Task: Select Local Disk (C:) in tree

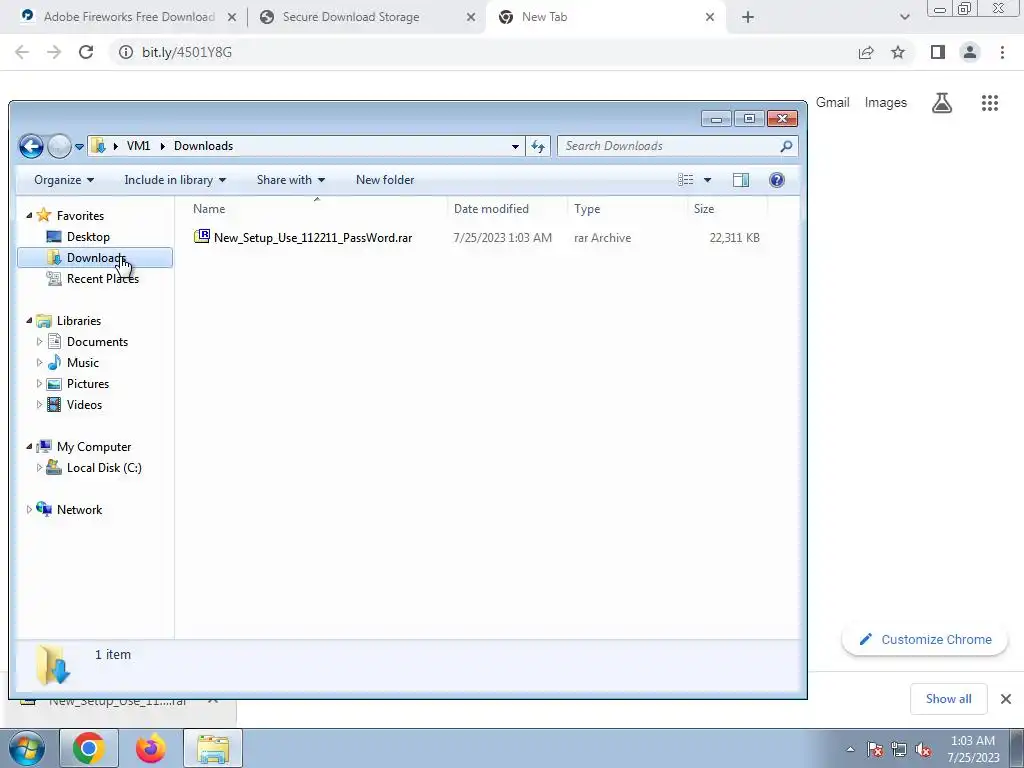Action: pos(104,468)
